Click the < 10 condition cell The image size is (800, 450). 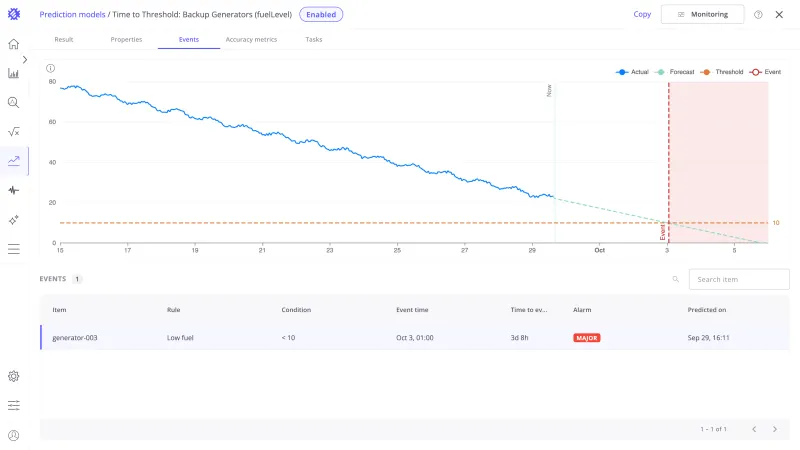[x=288, y=338]
